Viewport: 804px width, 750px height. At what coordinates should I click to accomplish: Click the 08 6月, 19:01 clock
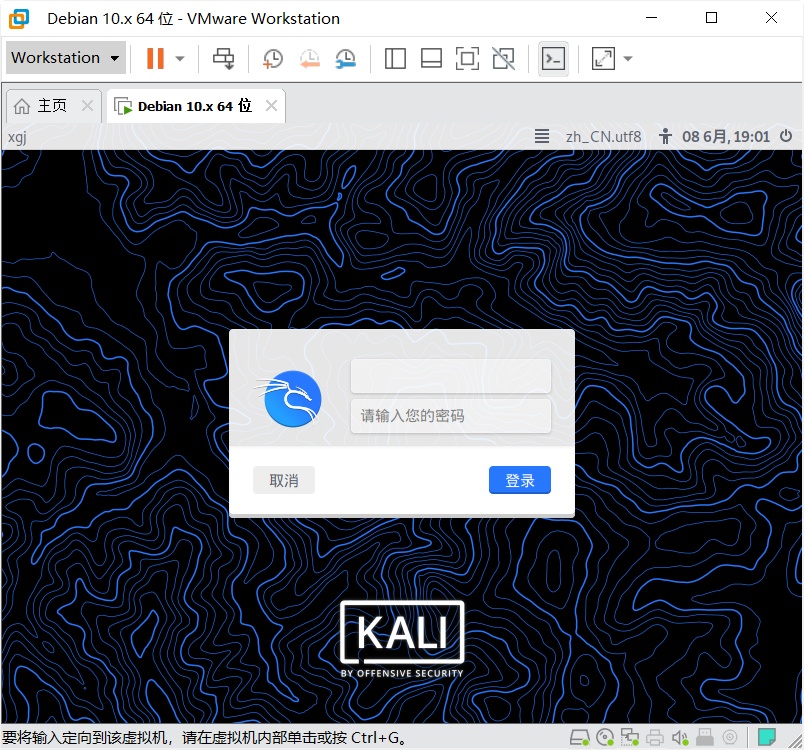726,137
